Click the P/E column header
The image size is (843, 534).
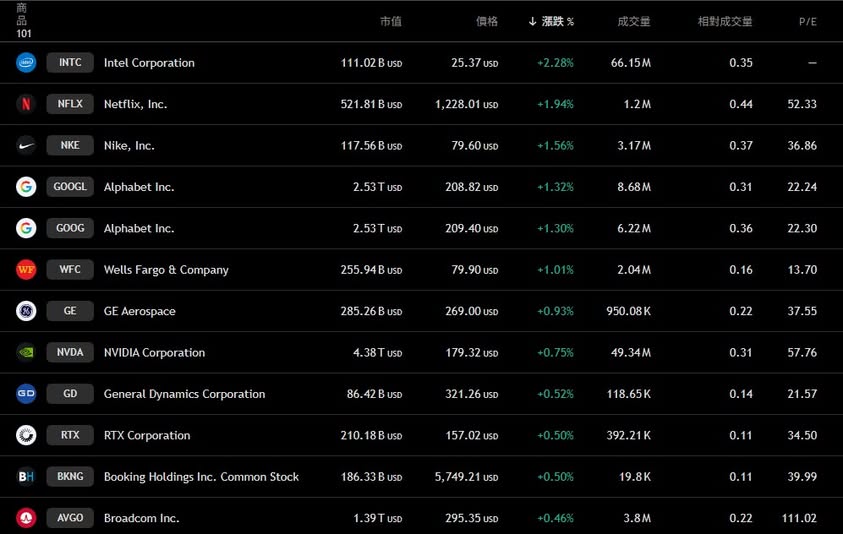(x=807, y=21)
